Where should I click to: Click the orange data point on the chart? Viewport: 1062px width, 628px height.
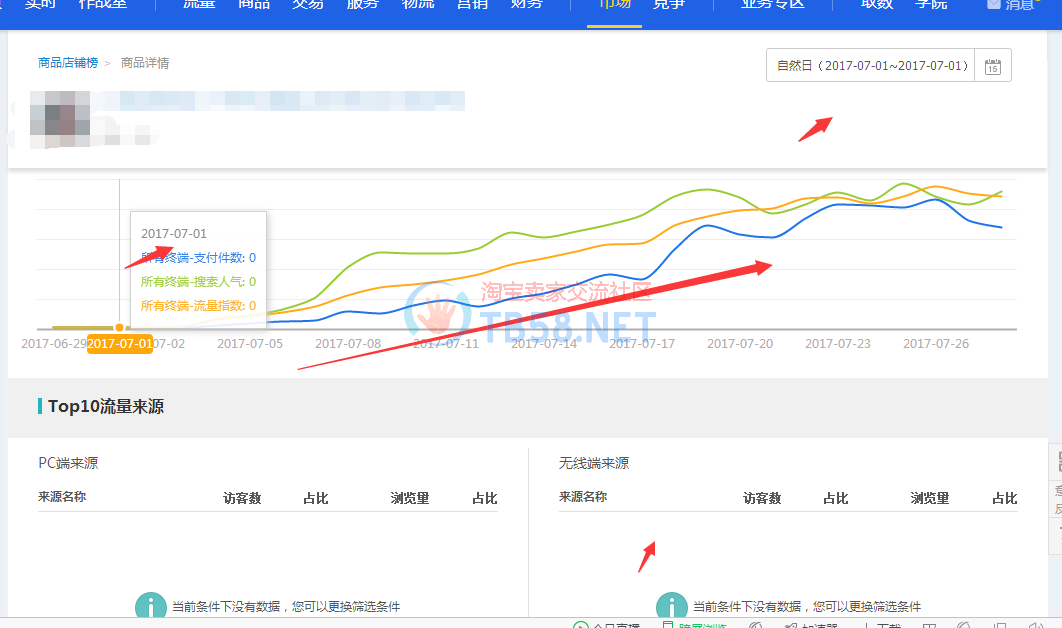[x=120, y=327]
